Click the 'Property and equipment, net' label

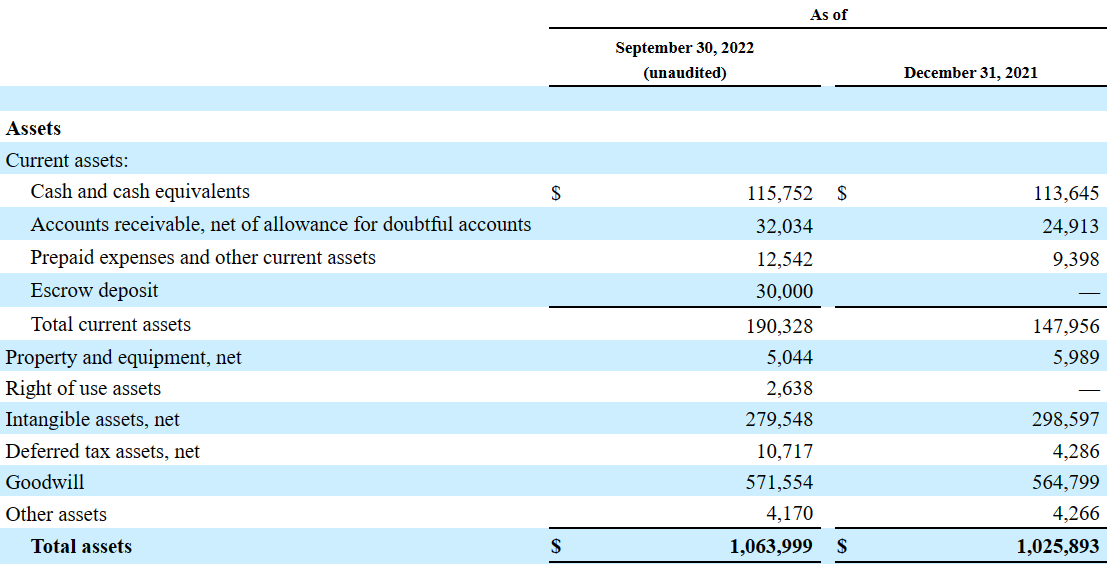click(123, 357)
